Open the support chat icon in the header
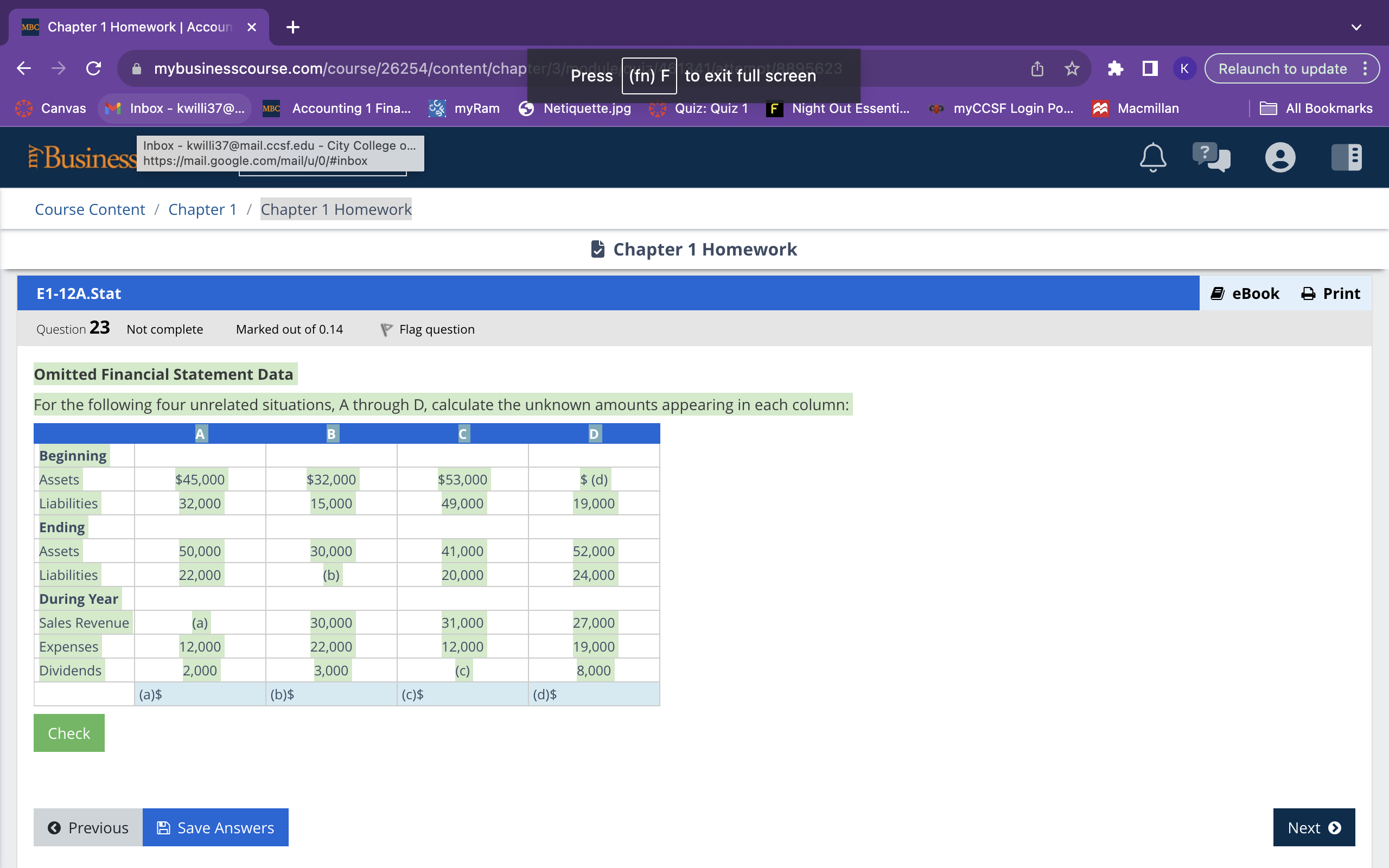Viewport: 1389px width, 868px height. 1211,157
